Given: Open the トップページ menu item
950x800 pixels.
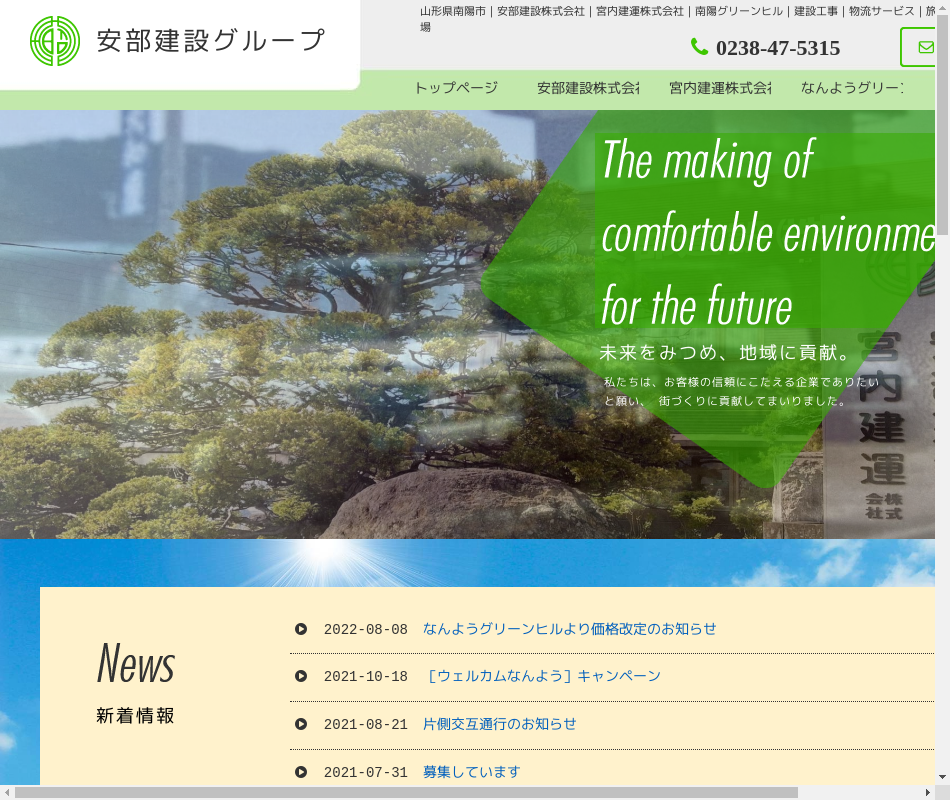Looking at the screenshot, I should click(455, 88).
